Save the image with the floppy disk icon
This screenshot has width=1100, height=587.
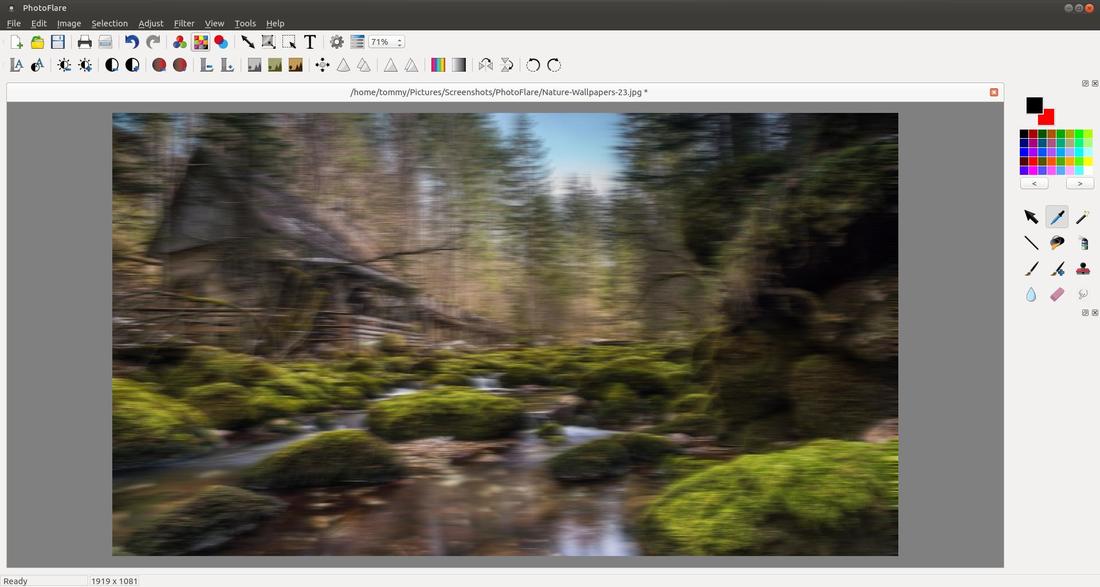[x=58, y=42]
